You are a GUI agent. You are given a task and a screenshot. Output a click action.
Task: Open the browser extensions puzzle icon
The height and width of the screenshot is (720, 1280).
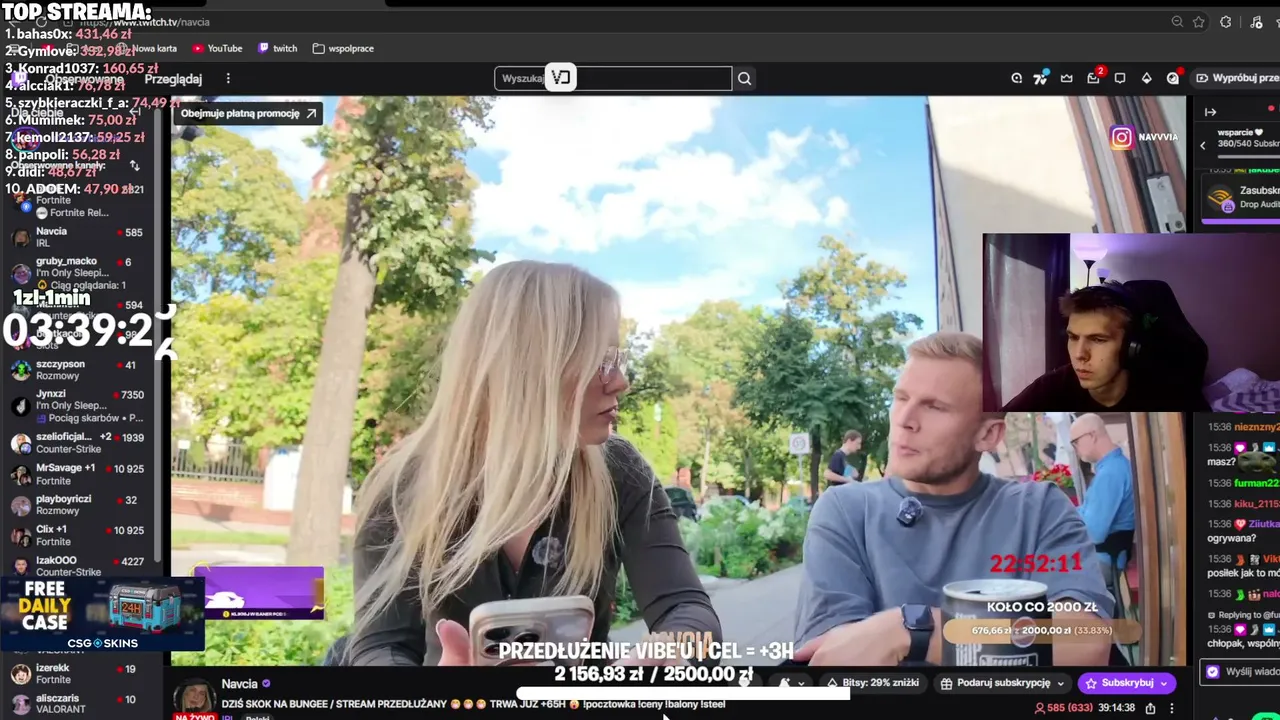(x=1226, y=22)
